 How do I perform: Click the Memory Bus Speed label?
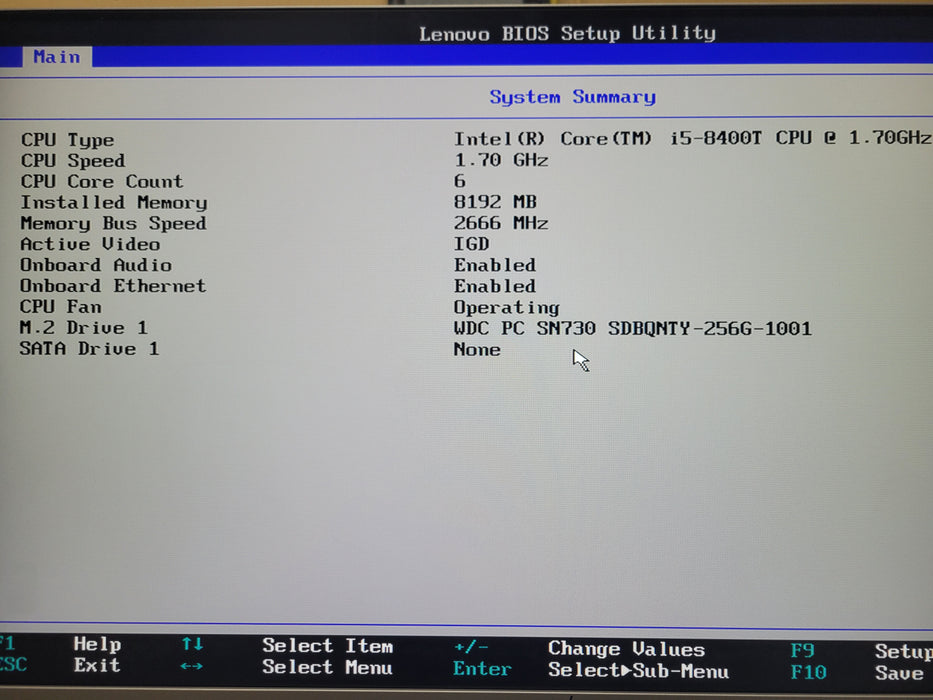(113, 223)
